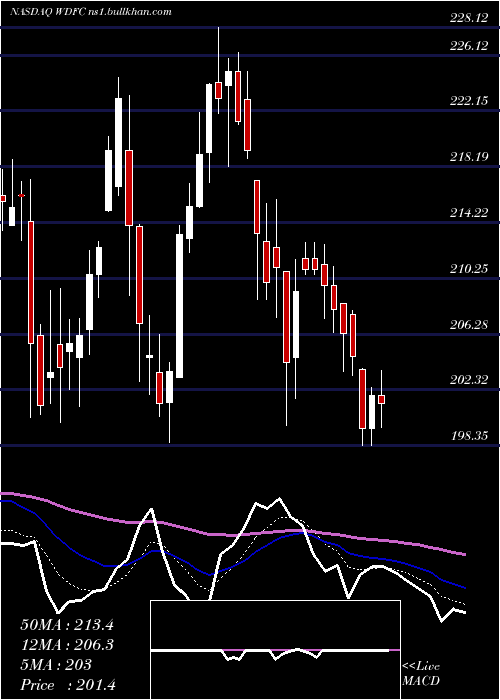Click the 210.25 price level label

(x=467, y=269)
